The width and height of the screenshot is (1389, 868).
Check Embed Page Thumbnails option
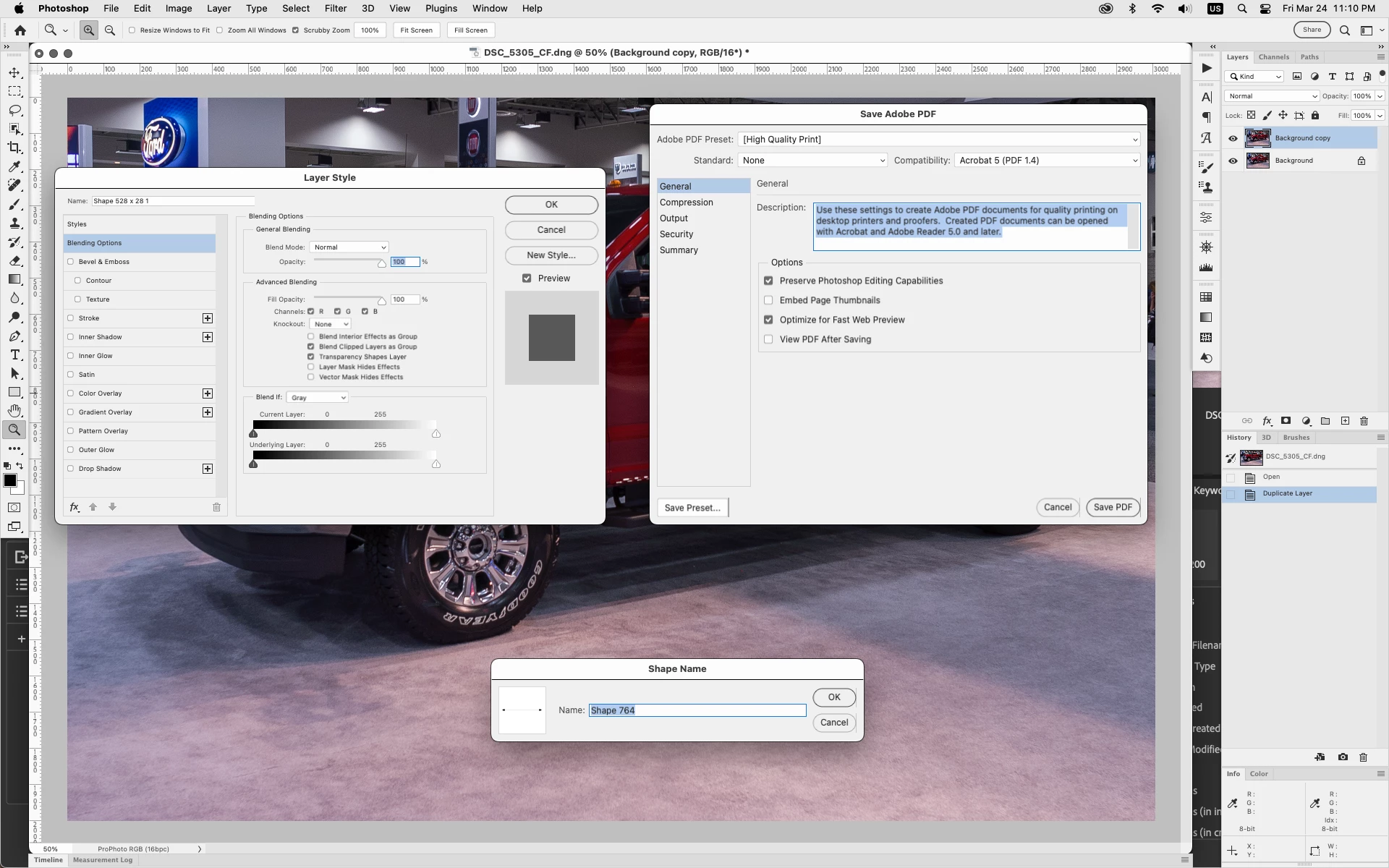tap(768, 300)
